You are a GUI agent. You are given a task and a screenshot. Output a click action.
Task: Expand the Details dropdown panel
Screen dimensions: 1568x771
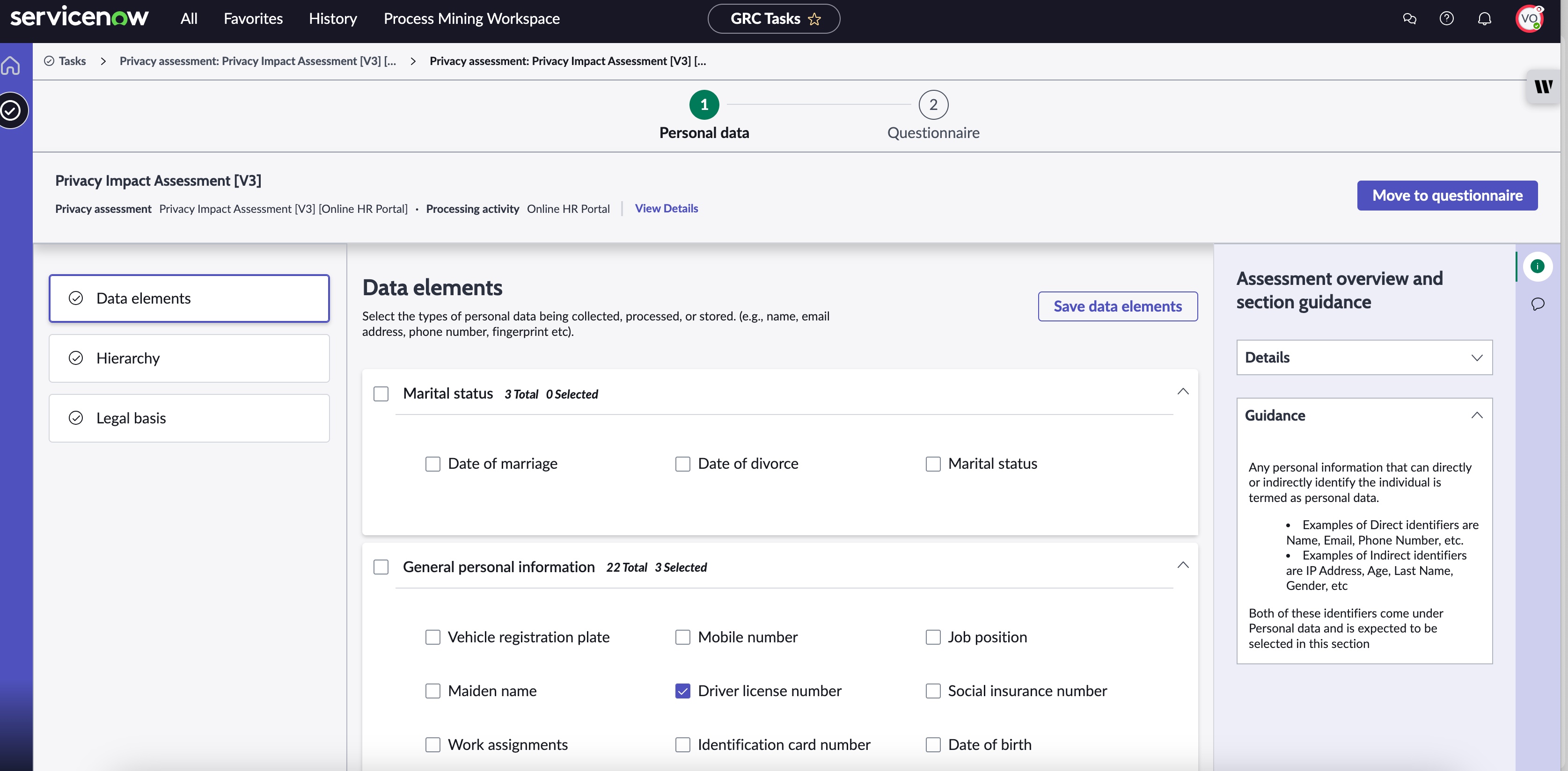(x=1364, y=357)
